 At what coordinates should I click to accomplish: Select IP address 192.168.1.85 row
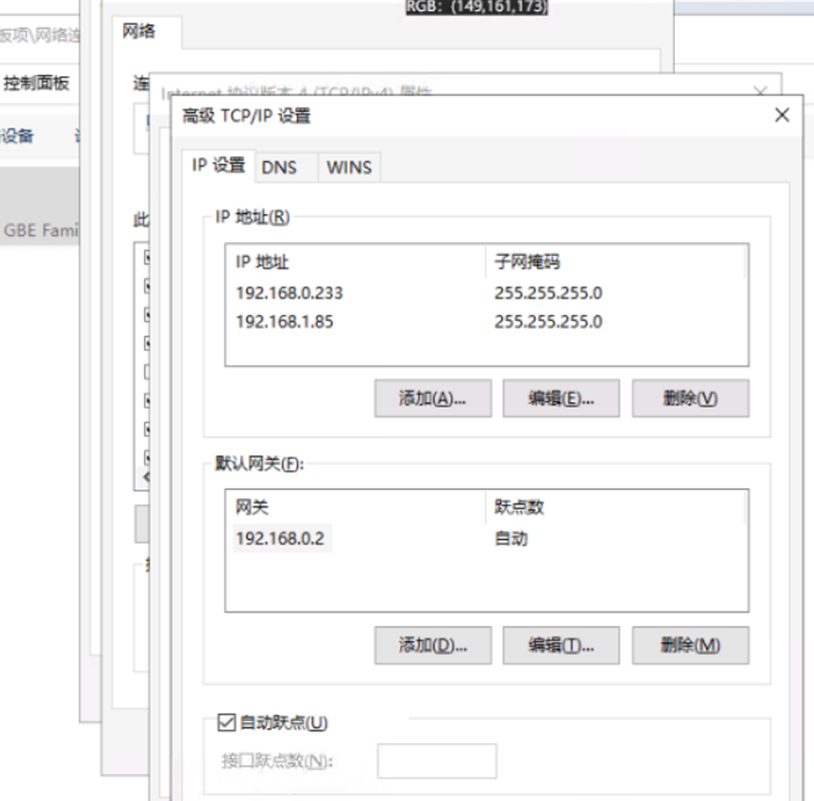tap(486, 321)
